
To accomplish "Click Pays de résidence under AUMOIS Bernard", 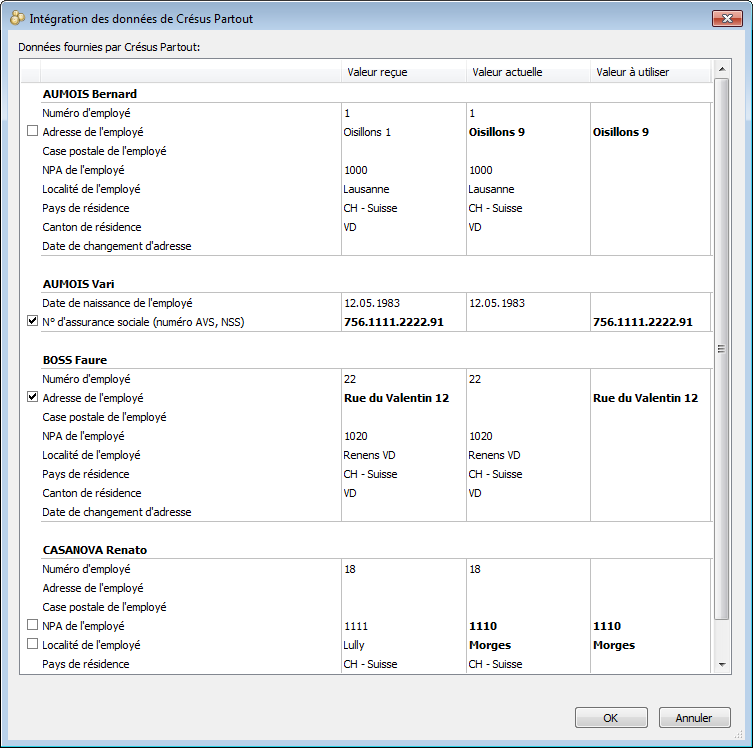I will (x=86, y=208).
